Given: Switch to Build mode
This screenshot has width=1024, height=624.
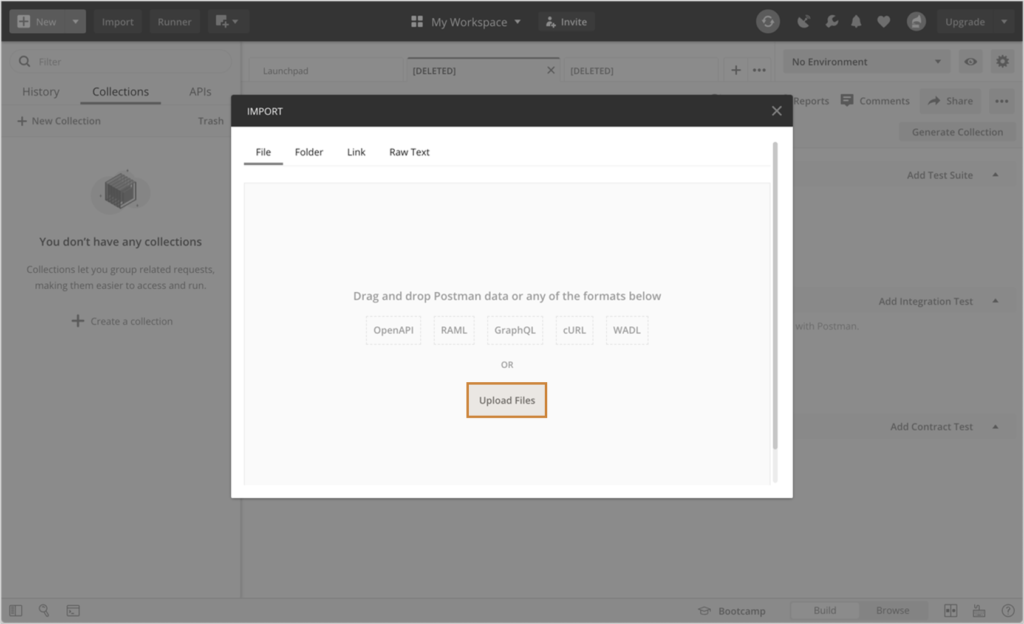Looking at the screenshot, I should click(824, 610).
